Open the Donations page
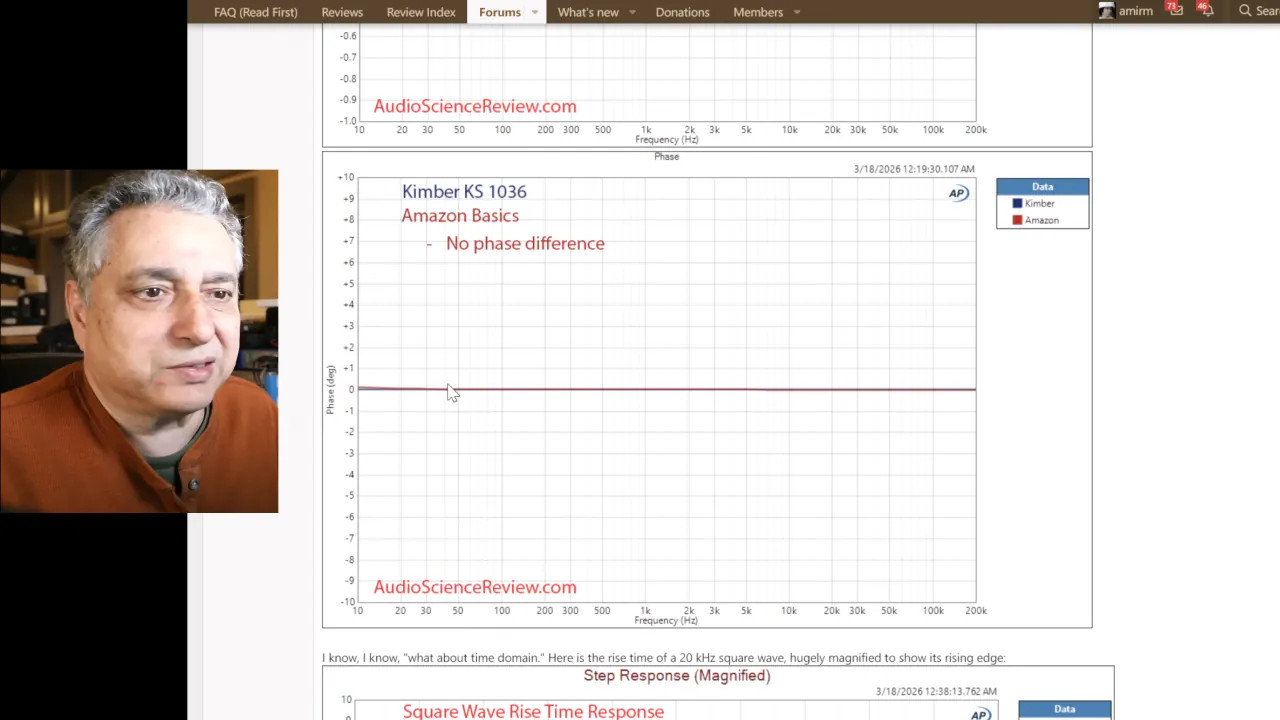Screen dimensions: 1280x720 682,12
